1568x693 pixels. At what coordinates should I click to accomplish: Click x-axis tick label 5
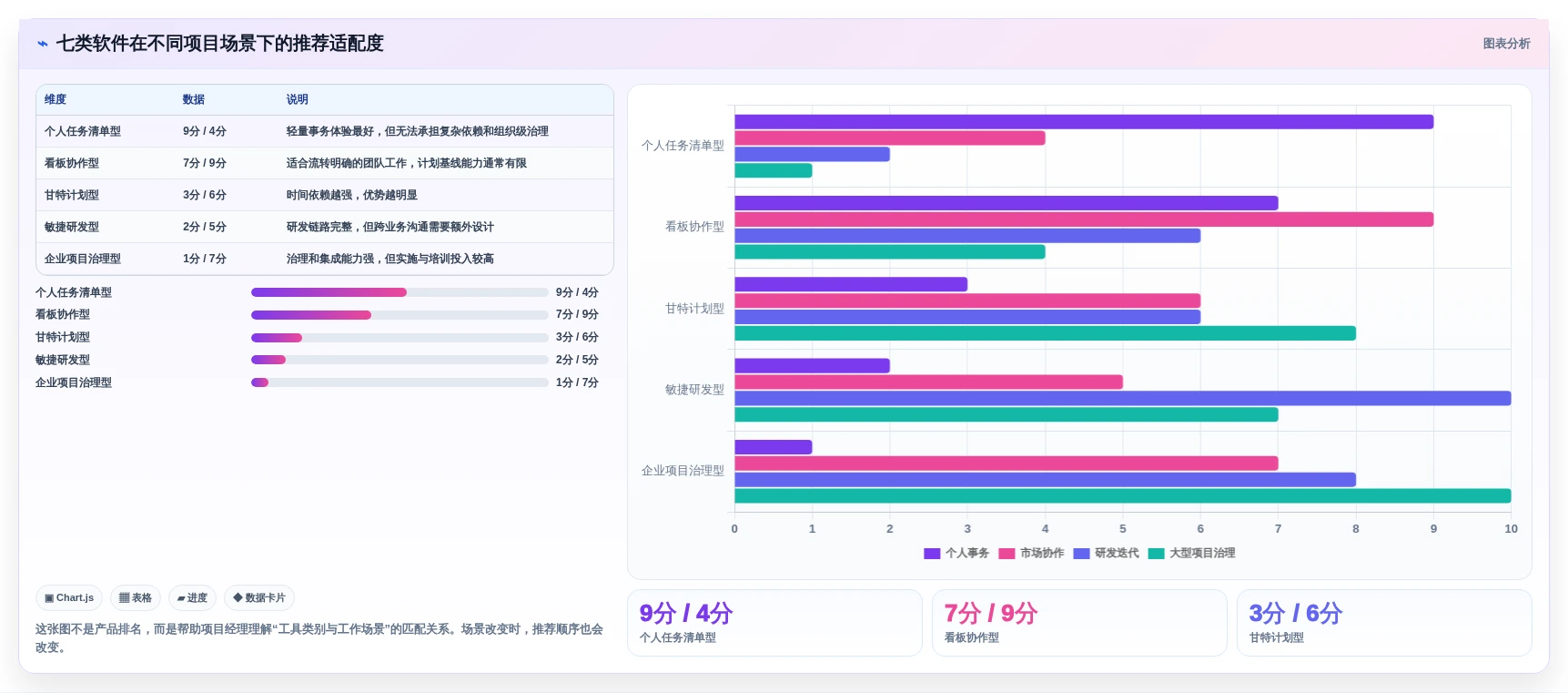(1123, 529)
